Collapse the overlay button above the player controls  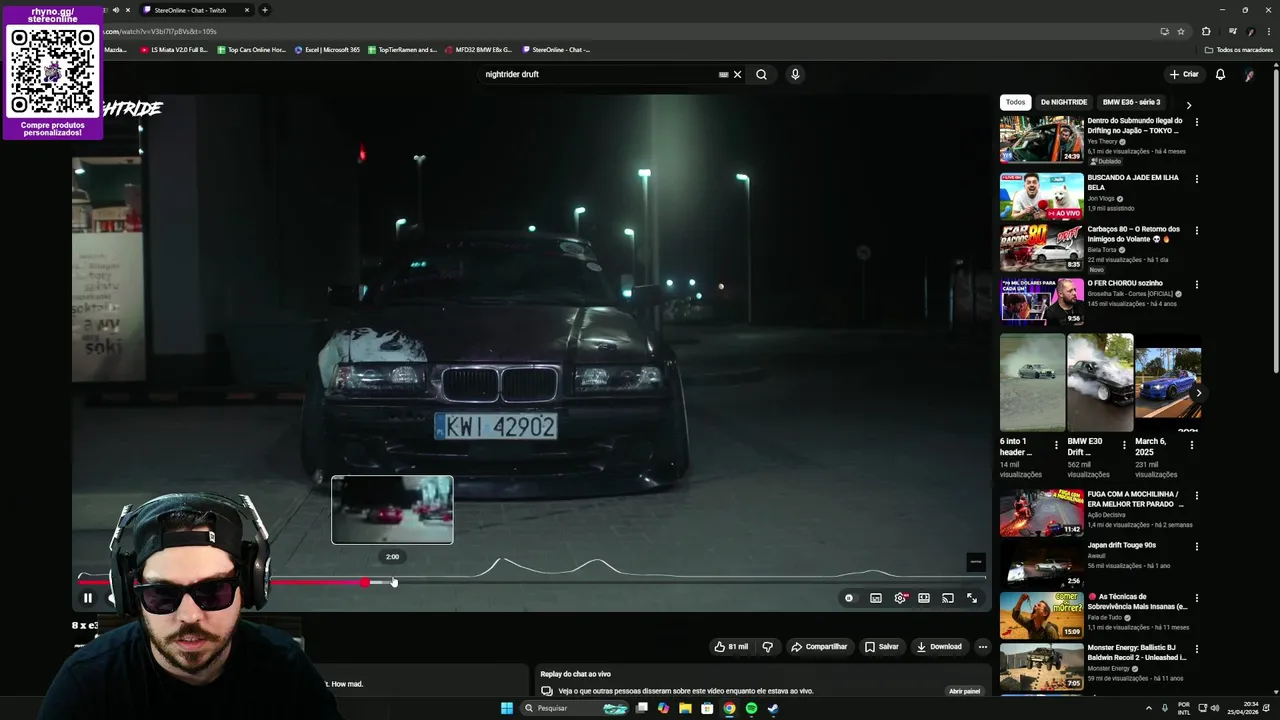pos(976,562)
